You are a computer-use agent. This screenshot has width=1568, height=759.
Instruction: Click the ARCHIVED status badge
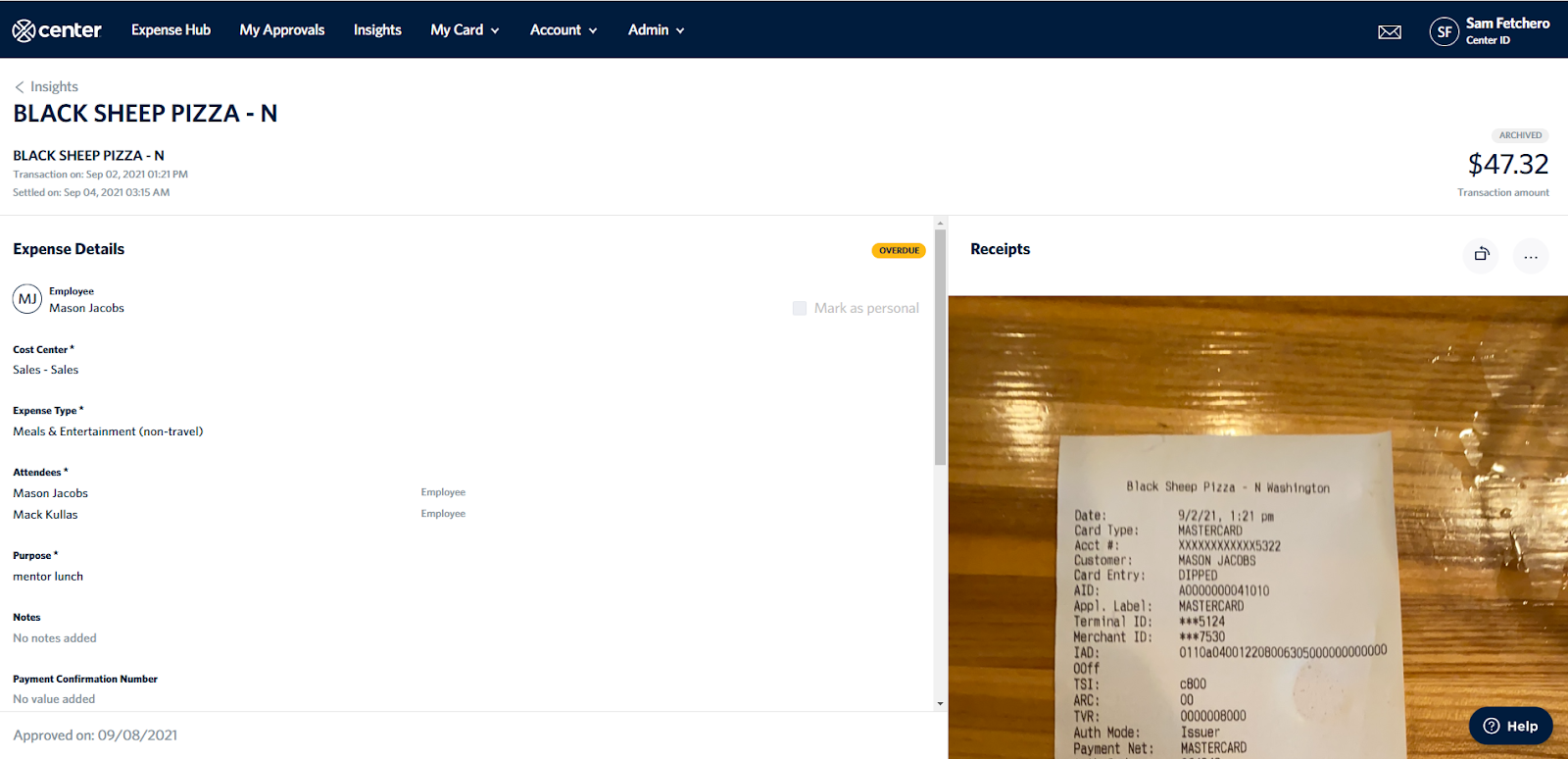point(1520,135)
